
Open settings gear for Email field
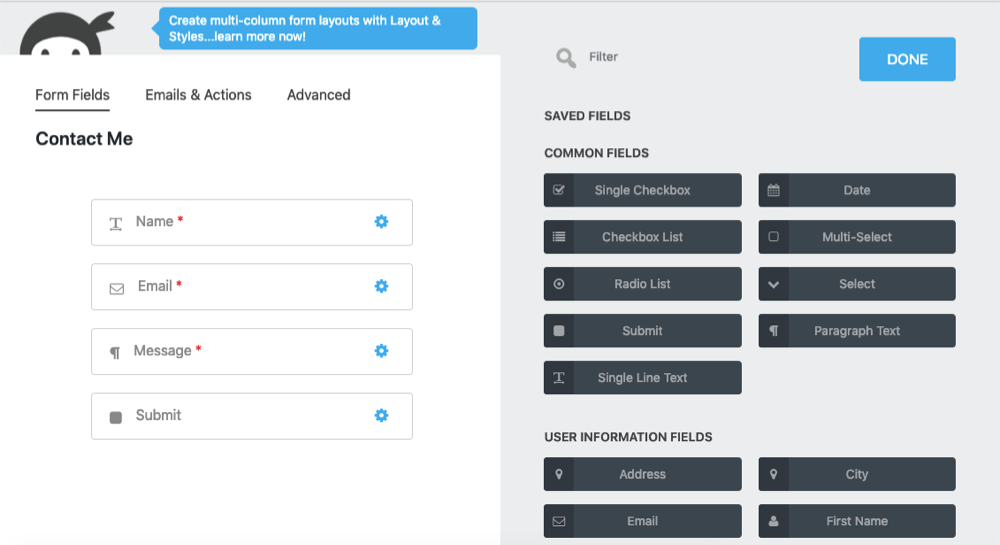point(381,286)
